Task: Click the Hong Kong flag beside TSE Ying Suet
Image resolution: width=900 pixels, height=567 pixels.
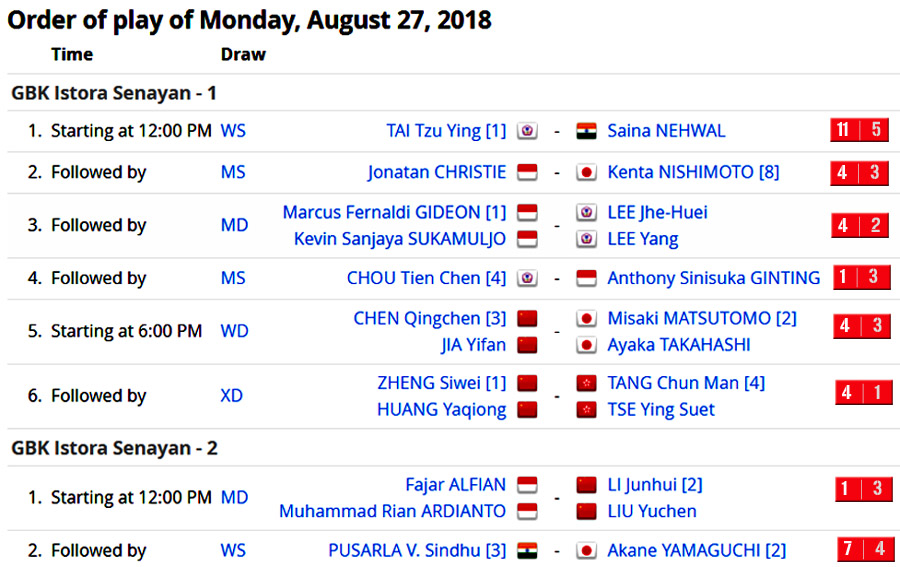Action: click(x=586, y=409)
